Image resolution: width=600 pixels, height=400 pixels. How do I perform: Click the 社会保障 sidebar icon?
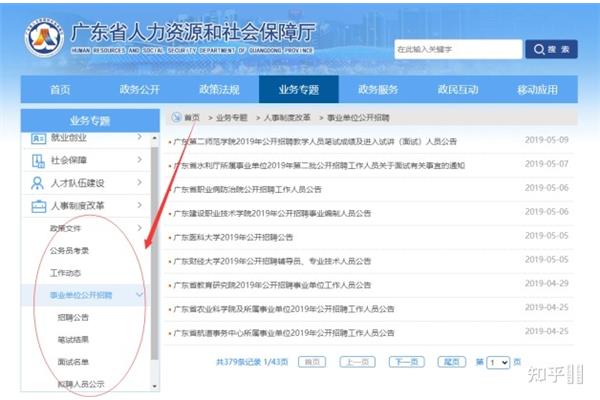click(x=38, y=161)
